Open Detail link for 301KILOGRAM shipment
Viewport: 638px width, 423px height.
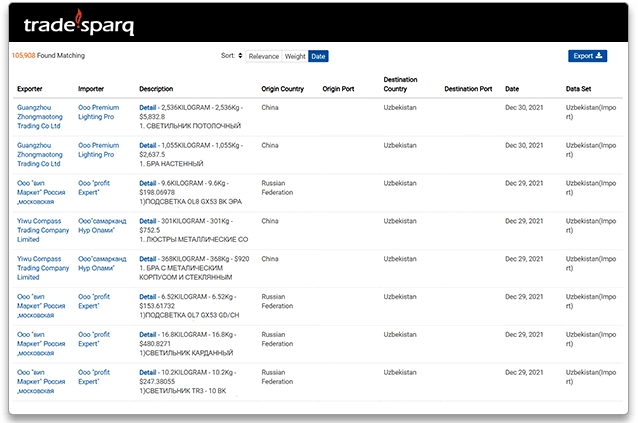coord(148,221)
